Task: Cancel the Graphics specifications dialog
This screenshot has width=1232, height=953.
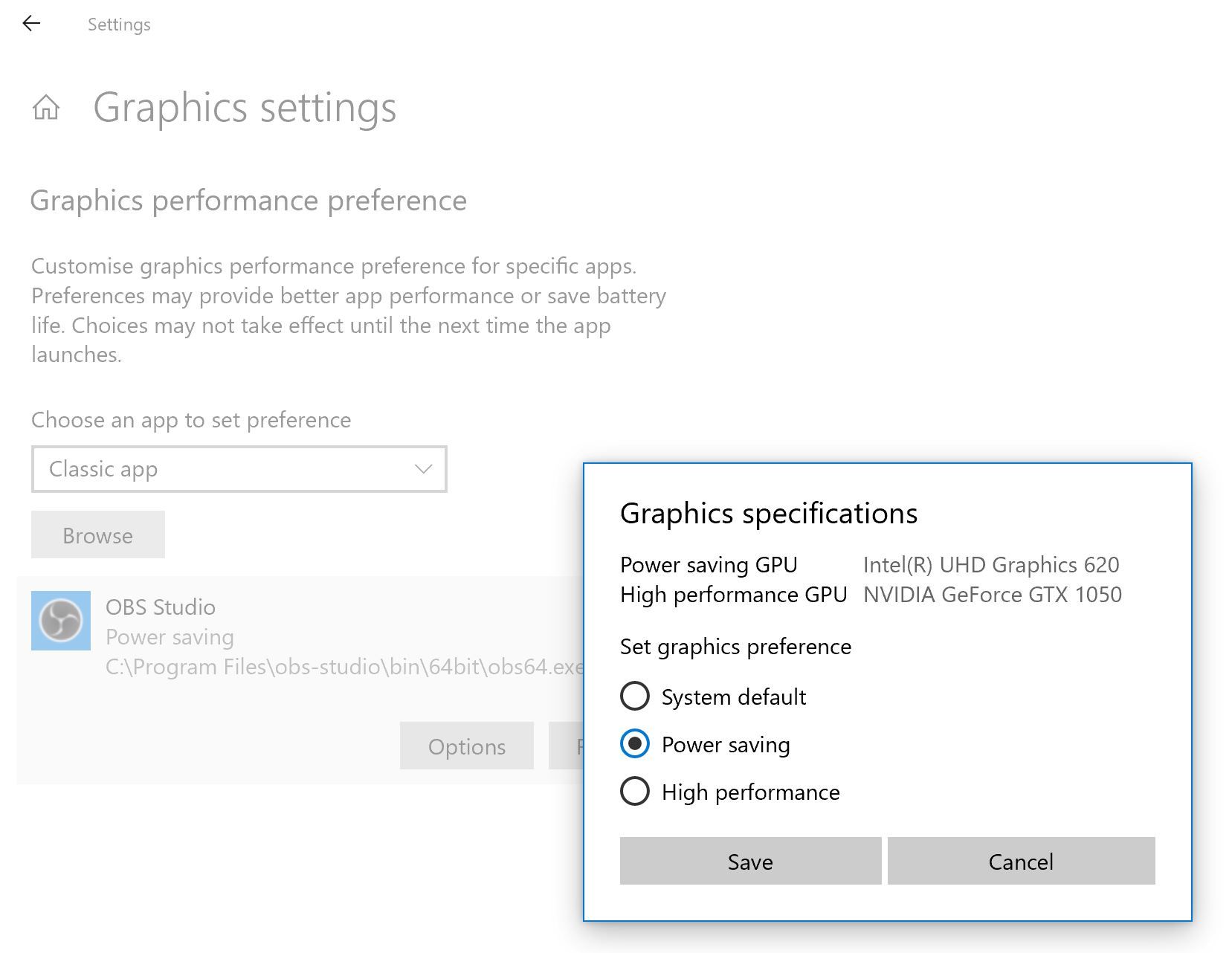Action: (1021, 861)
